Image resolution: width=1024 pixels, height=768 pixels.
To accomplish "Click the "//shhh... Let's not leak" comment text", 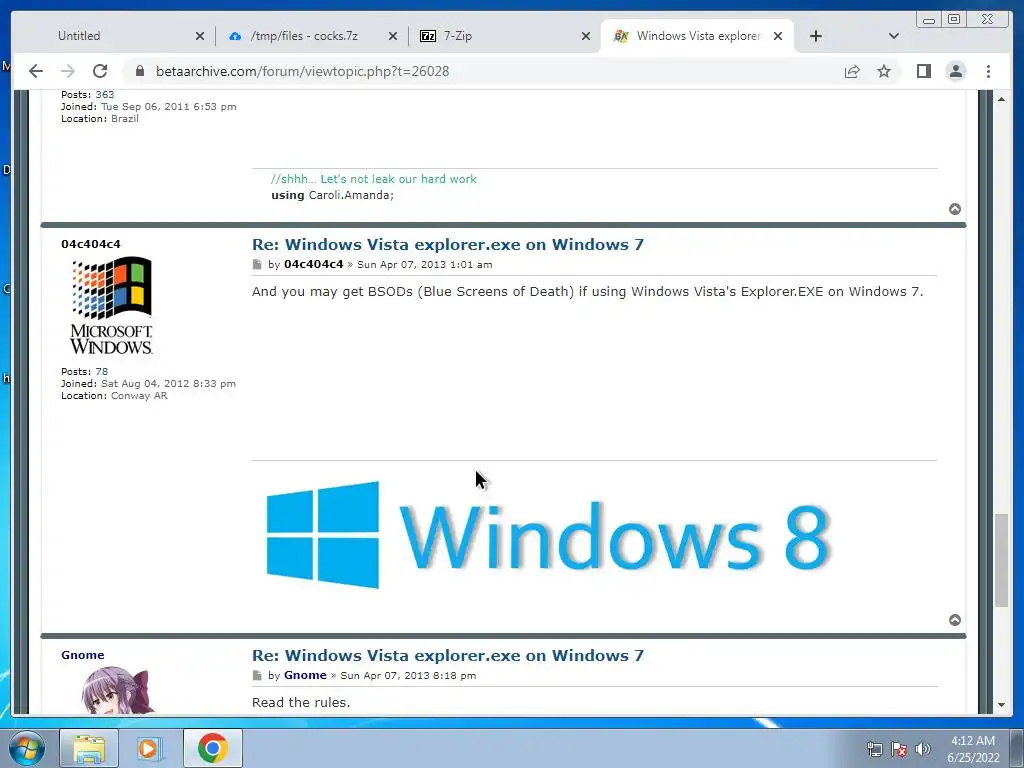I will point(374,179).
